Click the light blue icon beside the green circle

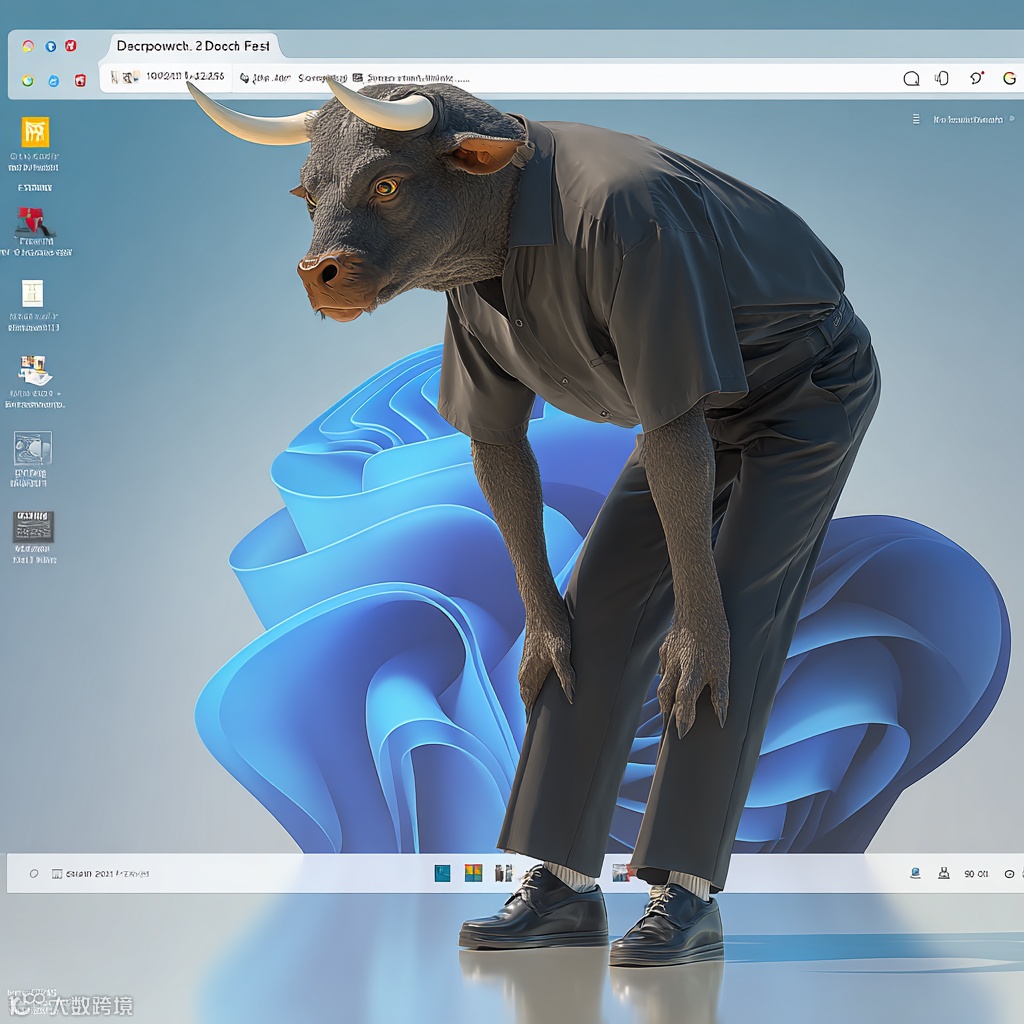(x=54, y=80)
